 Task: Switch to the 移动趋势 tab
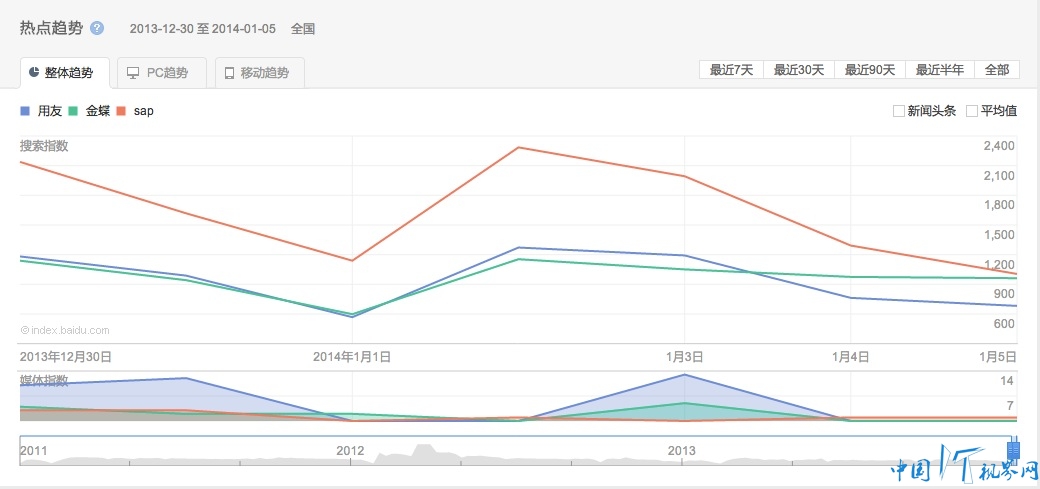260,73
